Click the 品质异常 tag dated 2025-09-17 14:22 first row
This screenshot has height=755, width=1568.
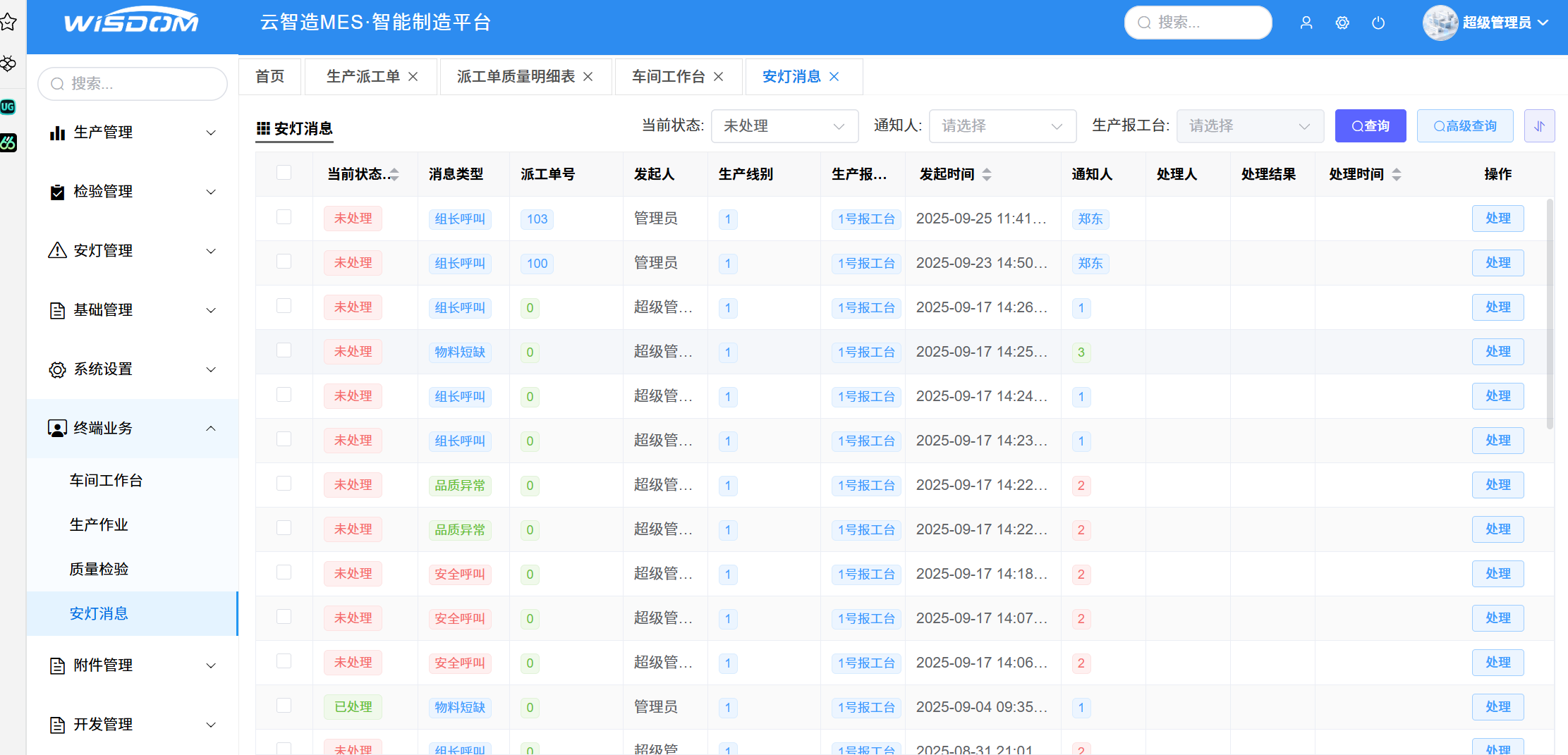(x=460, y=486)
